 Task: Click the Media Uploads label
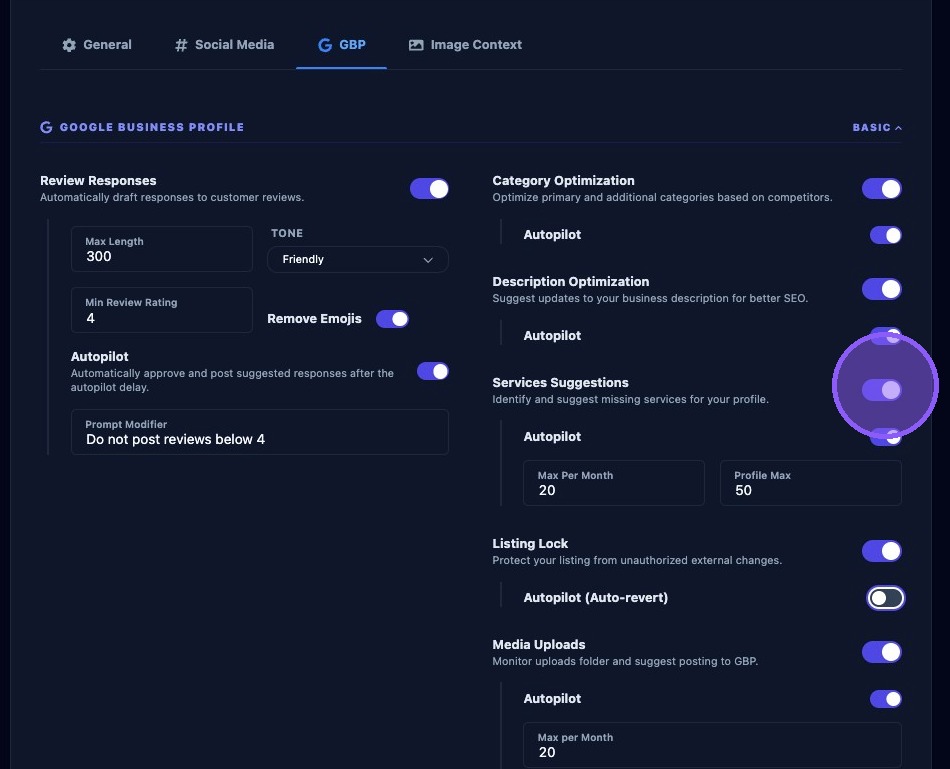[x=539, y=645]
